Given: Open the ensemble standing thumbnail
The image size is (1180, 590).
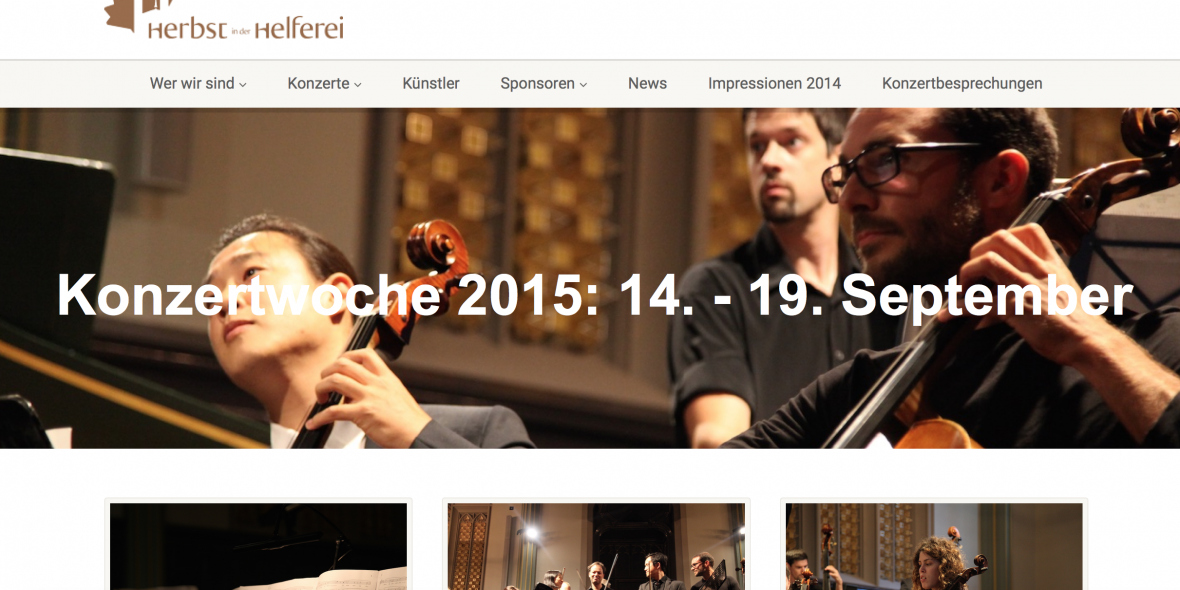Looking at the screenshot, I should 596,546.
